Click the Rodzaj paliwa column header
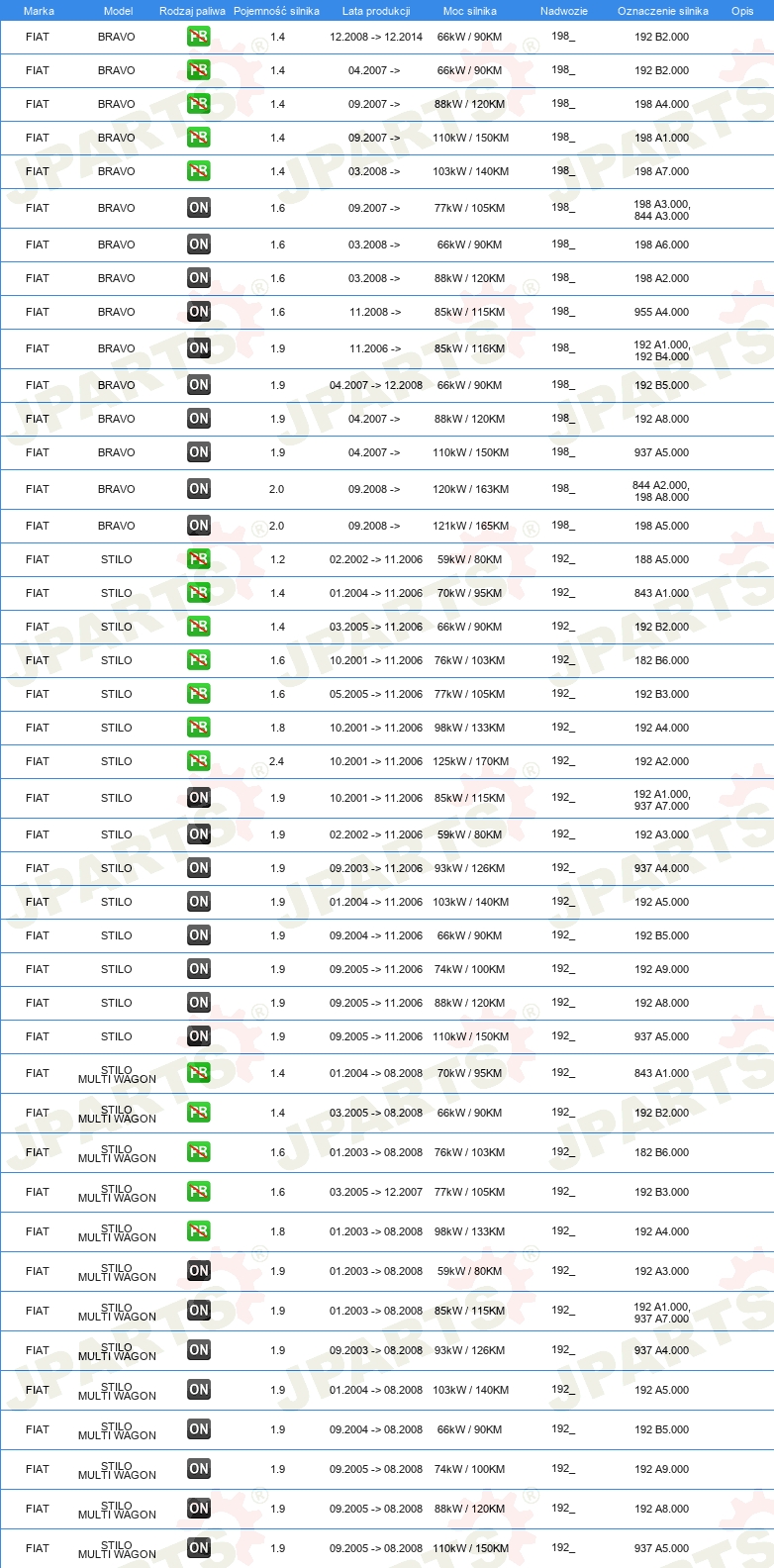Viewport: 774px width, 1568px height. [x=192, y=11]
